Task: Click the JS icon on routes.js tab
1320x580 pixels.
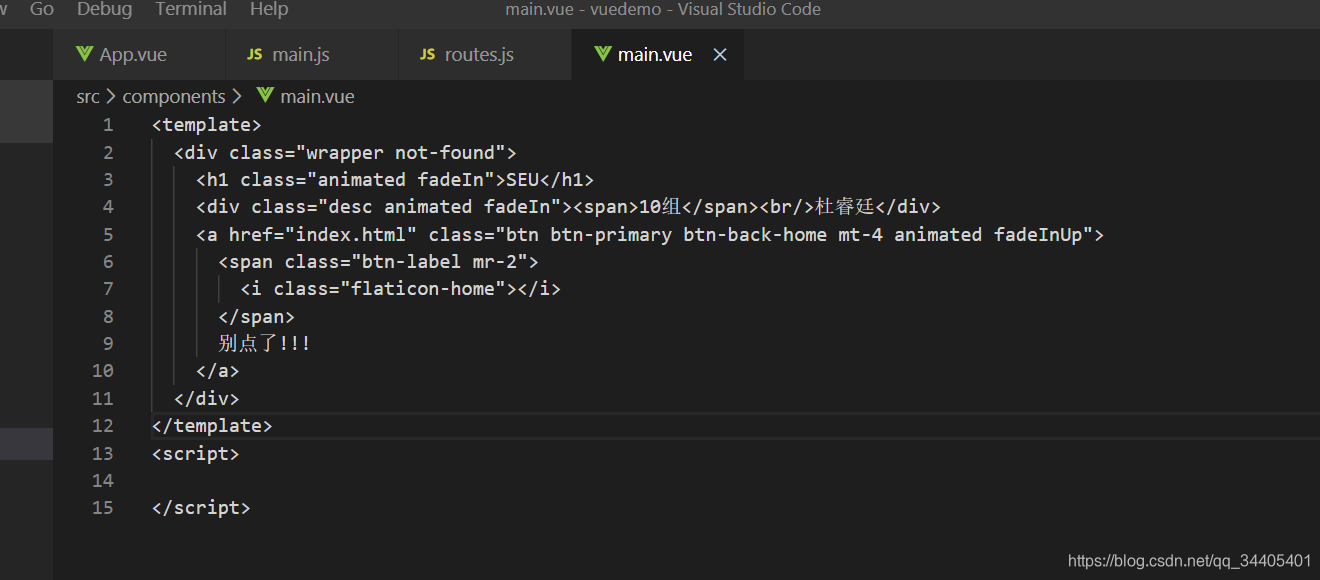Action: pyautogui.click(x=428, y=54)
